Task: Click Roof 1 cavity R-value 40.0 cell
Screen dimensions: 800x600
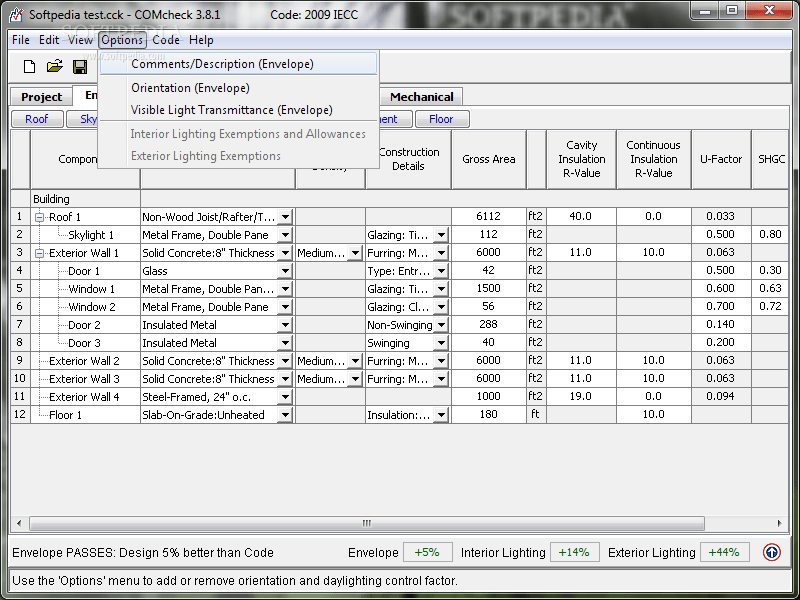Action: point(581,216)
